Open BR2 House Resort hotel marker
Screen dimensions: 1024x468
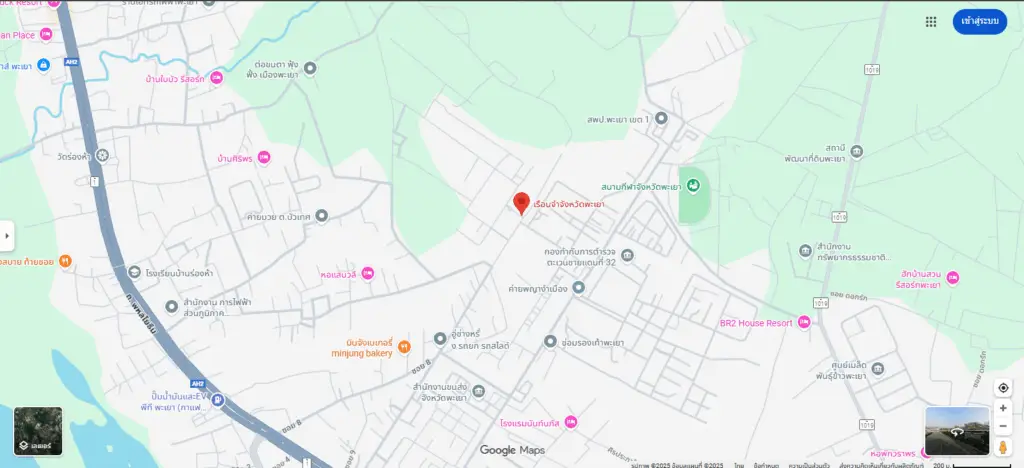(804, 322)
